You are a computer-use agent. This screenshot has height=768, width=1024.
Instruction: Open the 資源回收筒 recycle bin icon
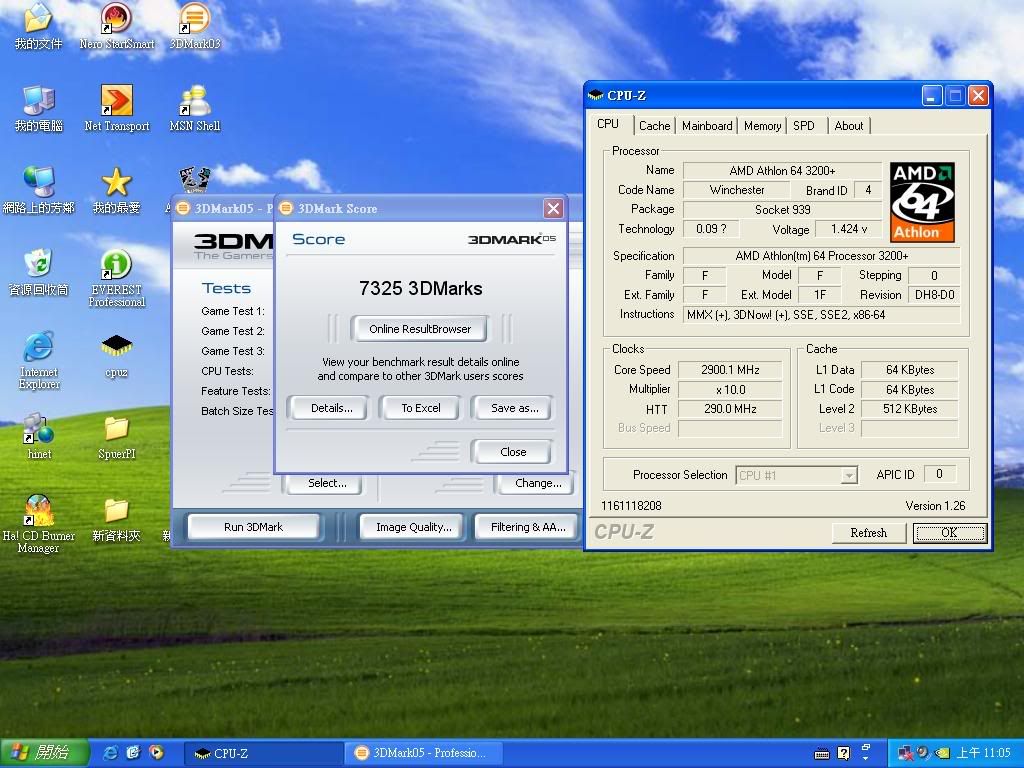click(x=39, y=272)
